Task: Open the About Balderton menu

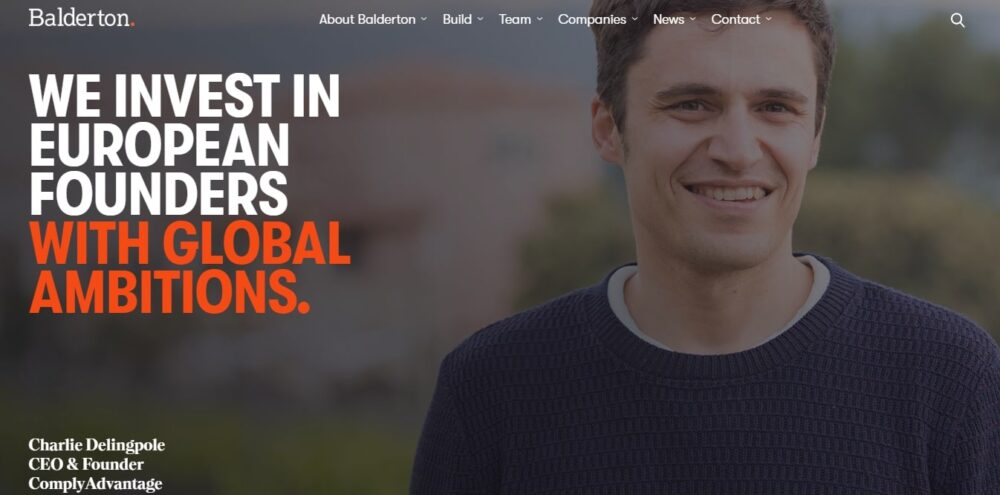Action: [x=367, y=19]
